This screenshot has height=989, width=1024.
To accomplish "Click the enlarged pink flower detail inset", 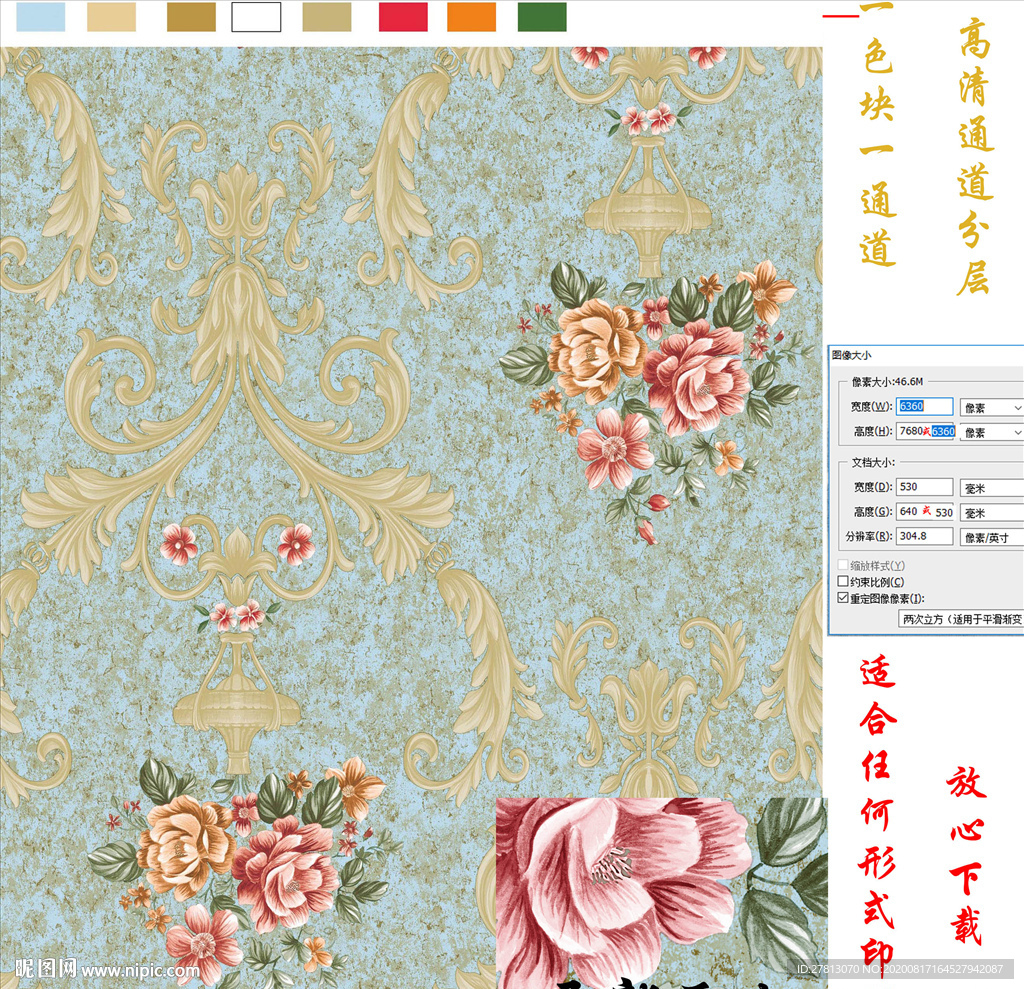I will tap(662, 892).
